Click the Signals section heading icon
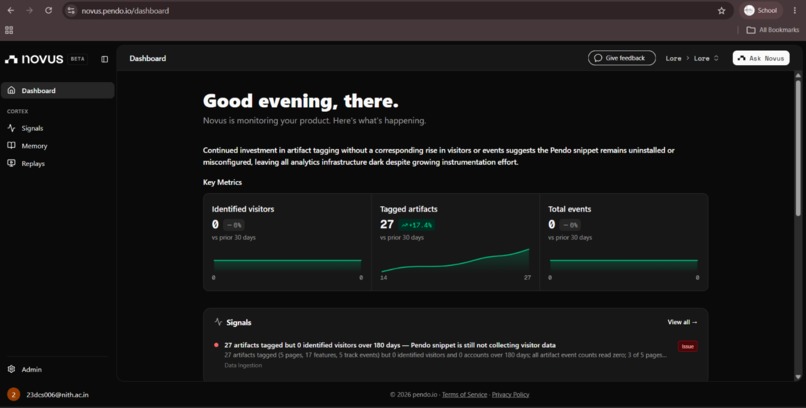The image size is (806, 408). point(218,322)
